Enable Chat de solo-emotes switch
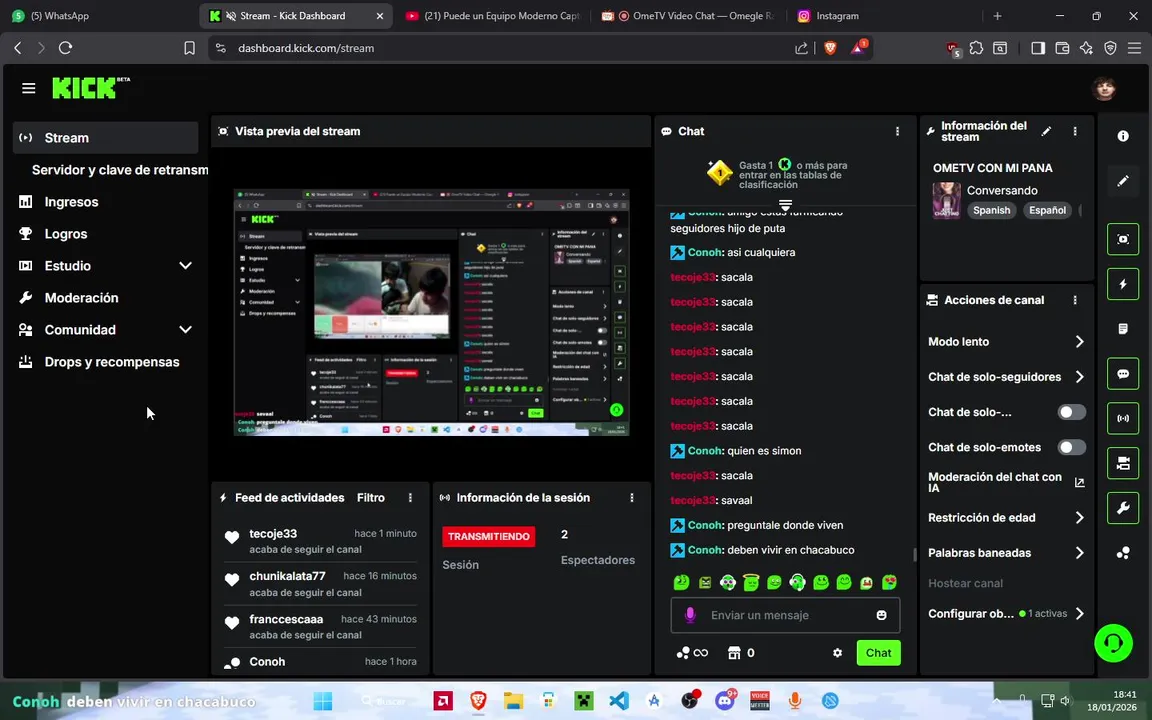1152x720 pixels. tap(1071, 447)
